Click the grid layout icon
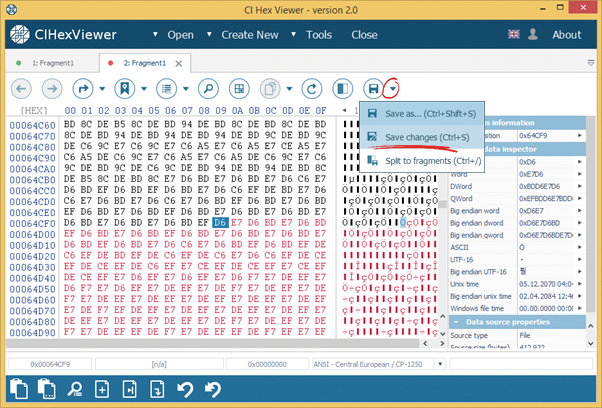 point(239,89)
